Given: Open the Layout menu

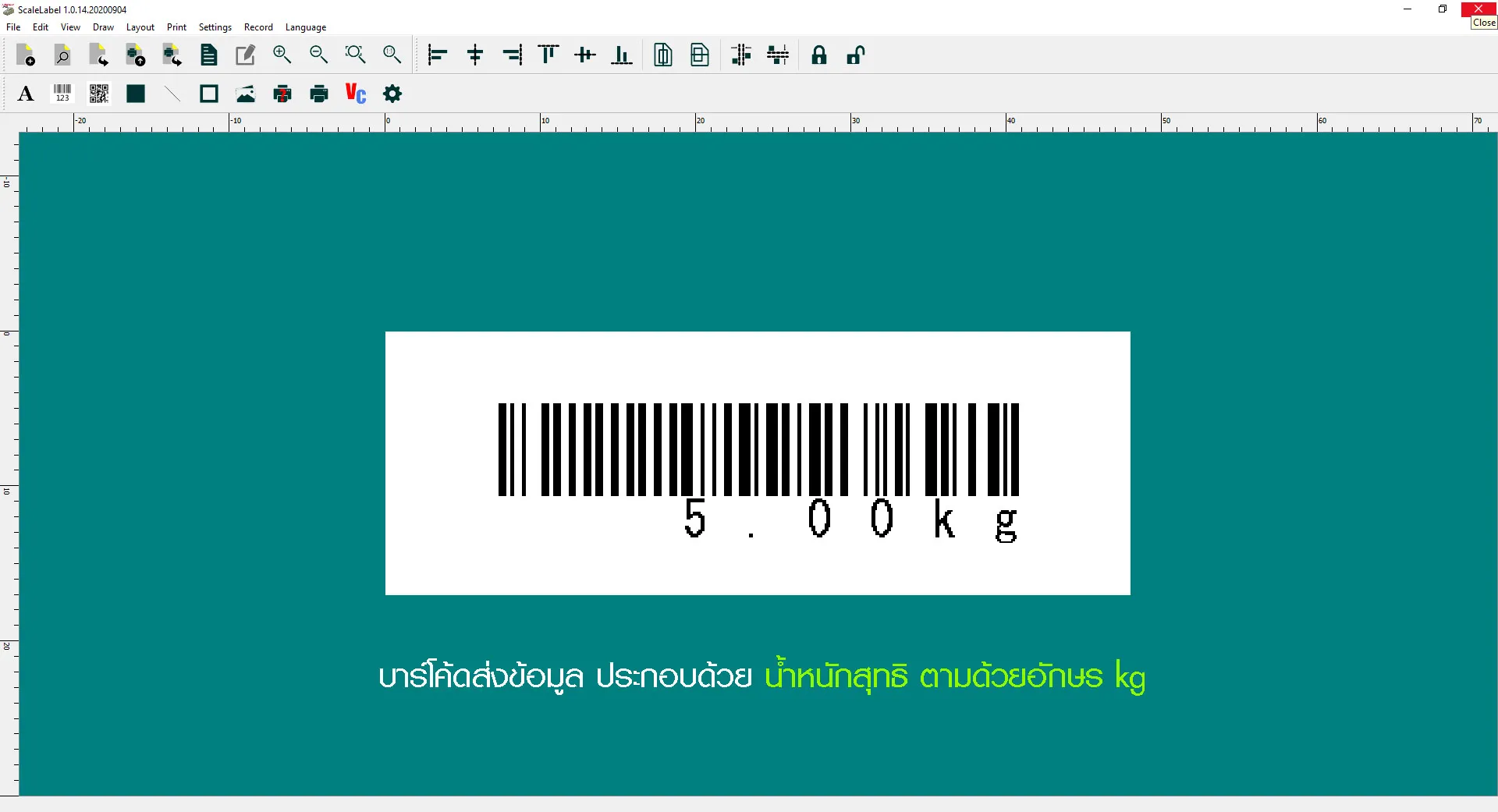Looking at the screenshot, I should [140, 27].
